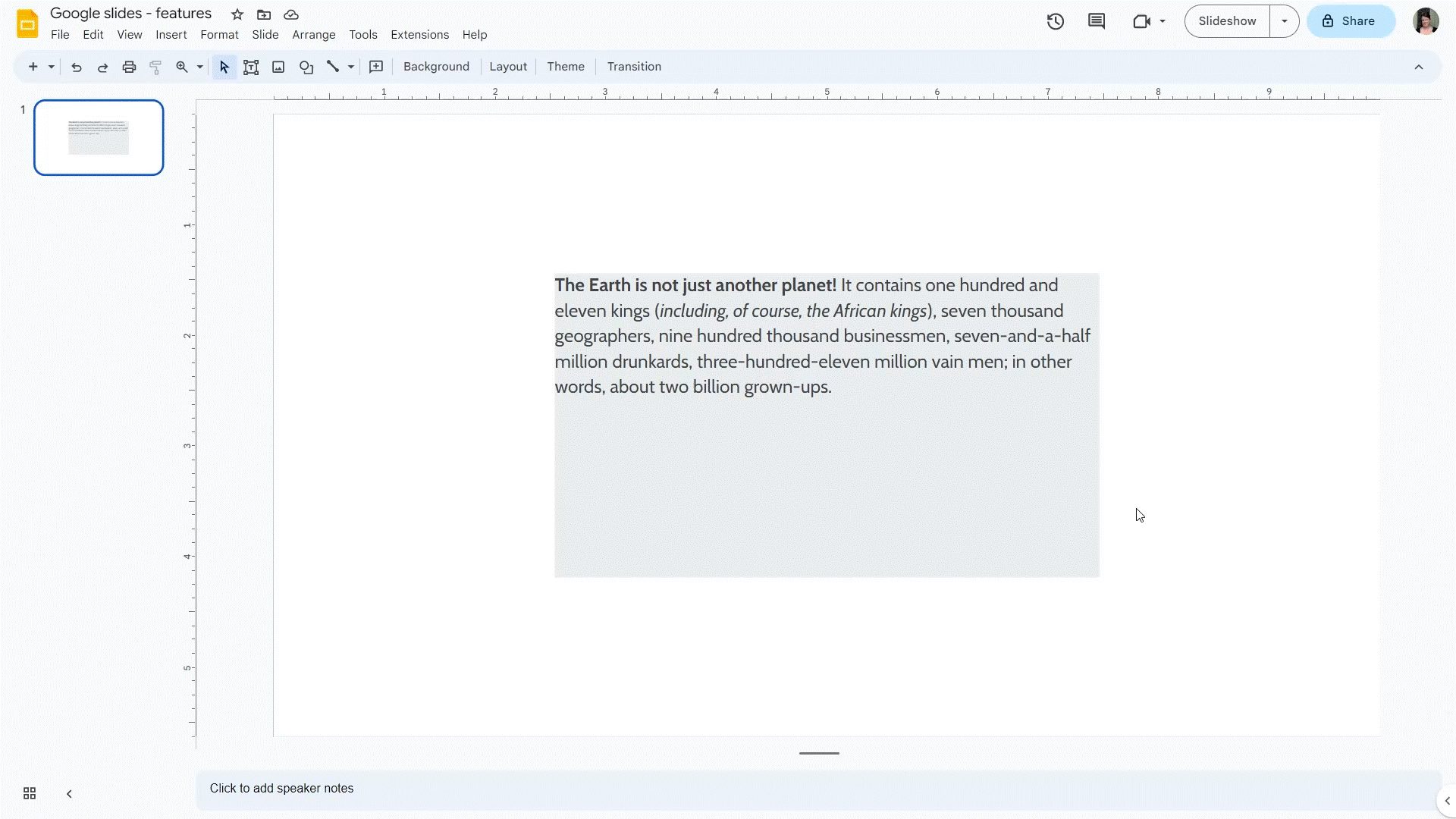The width and height of the screenshot is (1456, 819).
Task: Open the Insert menu
Action: click(x=171, y=34)
